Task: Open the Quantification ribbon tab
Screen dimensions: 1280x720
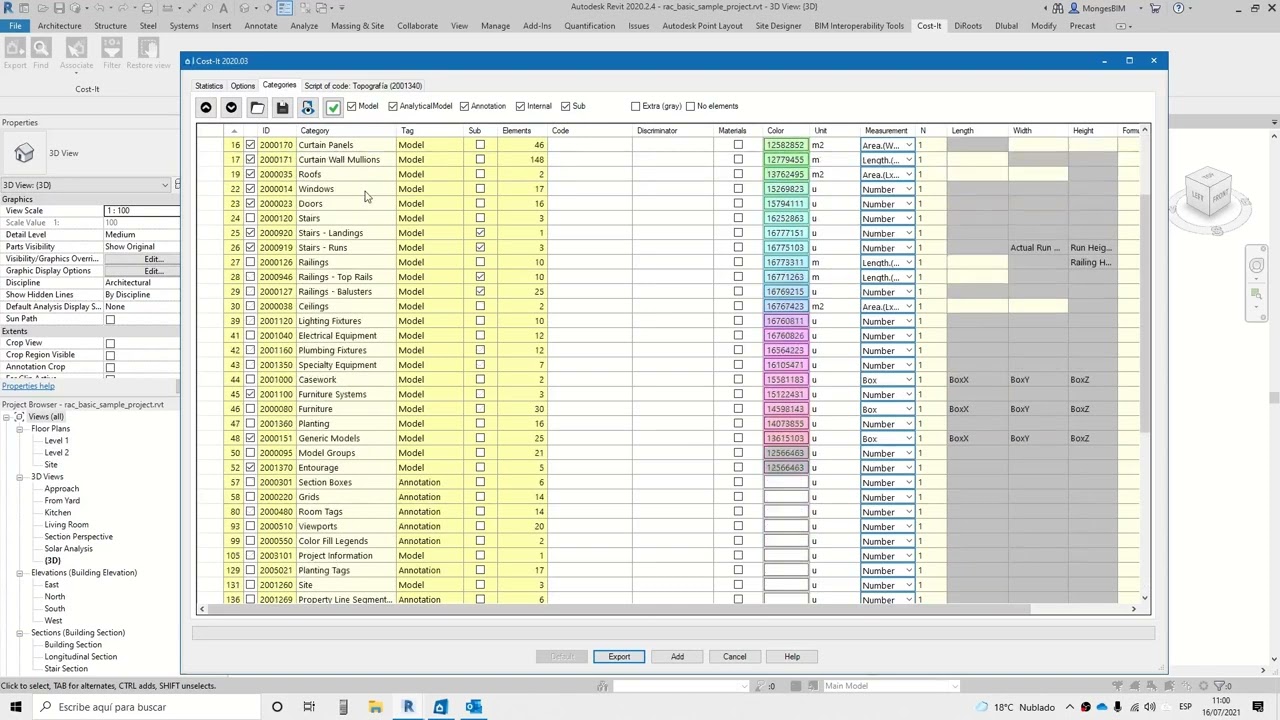Action: click(x=589, y=26)
